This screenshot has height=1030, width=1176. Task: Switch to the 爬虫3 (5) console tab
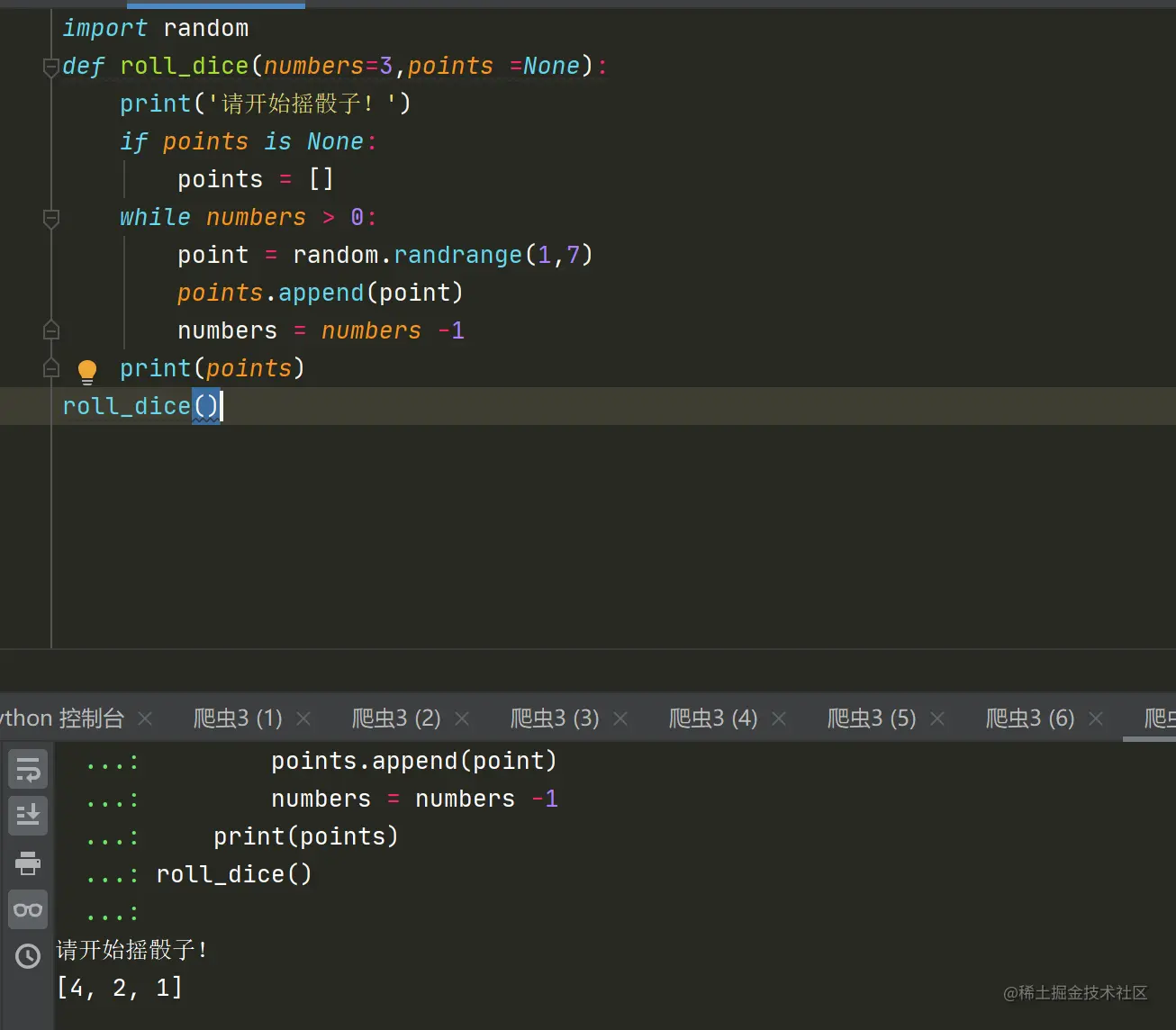pyautogui.click(x=872, y=718)
